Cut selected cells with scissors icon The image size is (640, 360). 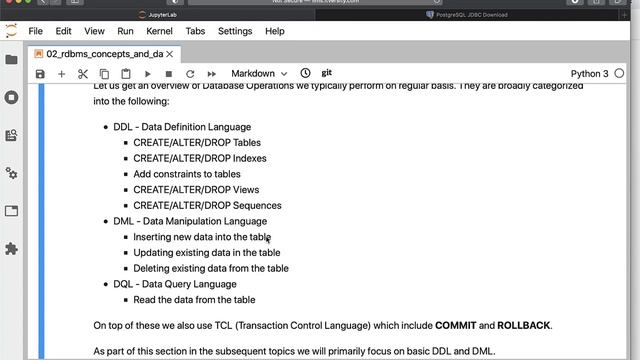83,74
